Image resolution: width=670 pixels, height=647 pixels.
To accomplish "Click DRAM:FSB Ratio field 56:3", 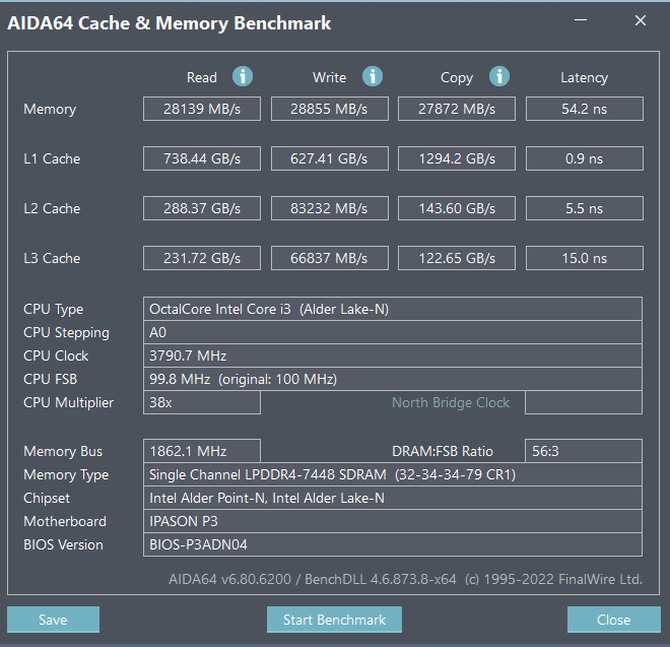I will pos(584,451).
